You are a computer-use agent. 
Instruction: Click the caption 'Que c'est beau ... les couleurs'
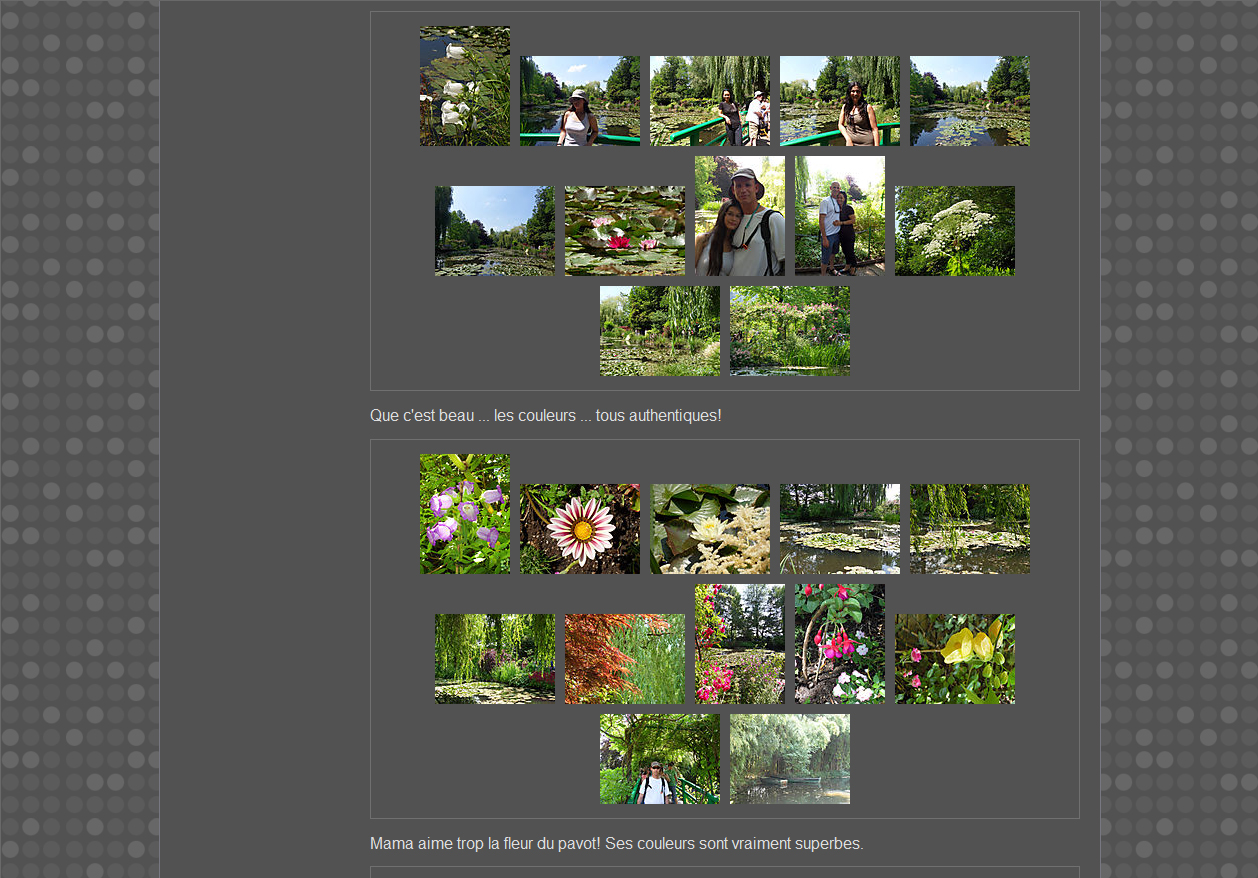point(545,416)
